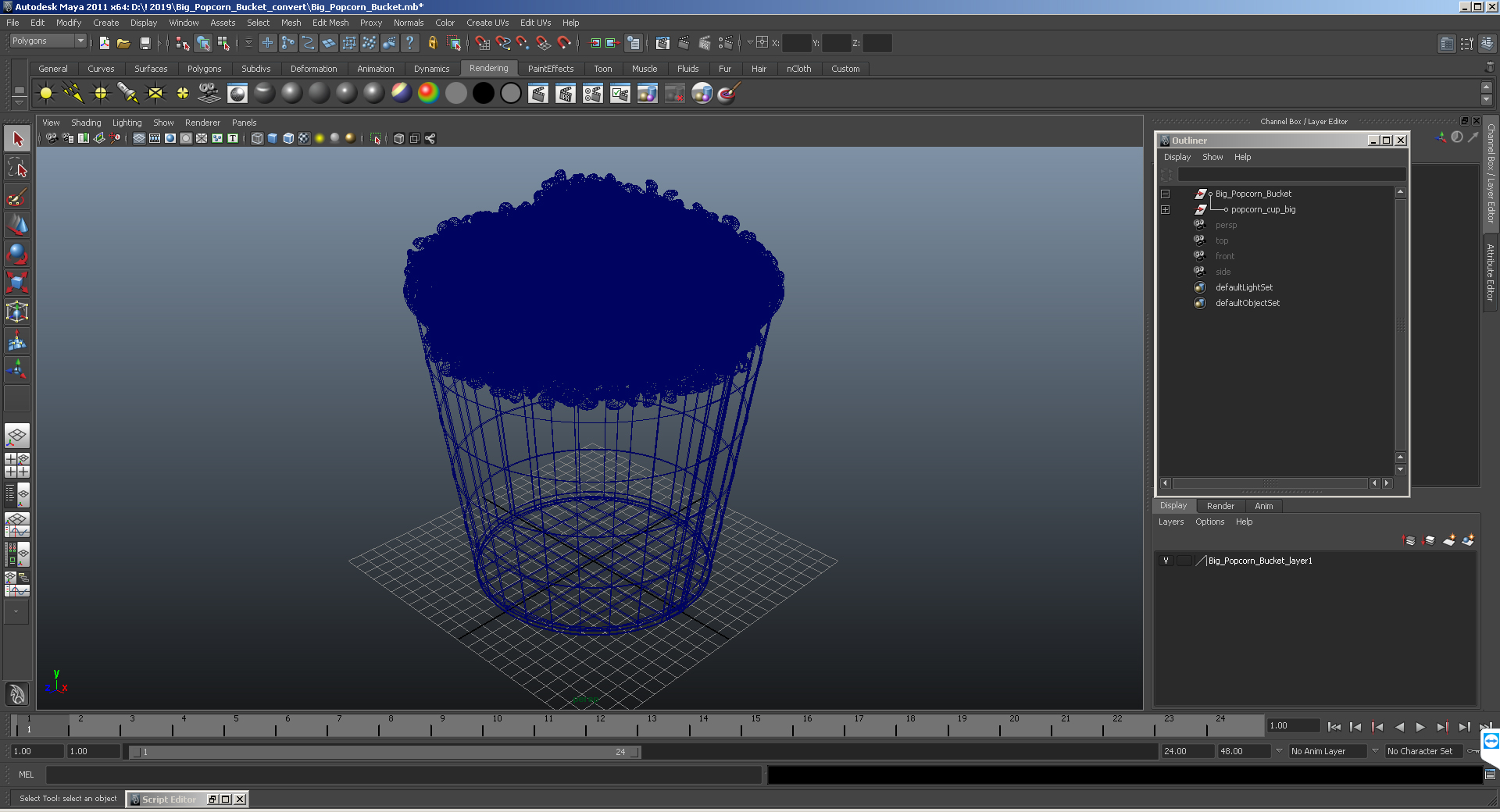Viewport: 1500px width, 812px height.
Task: Click Open Scene folder icon
Action: pos(123,43)
